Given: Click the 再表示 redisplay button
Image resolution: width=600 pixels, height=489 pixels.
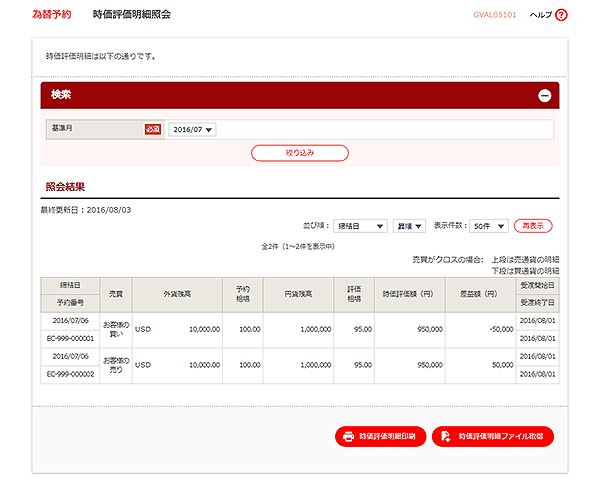Looking at the screenshot, I should (533, 226).
